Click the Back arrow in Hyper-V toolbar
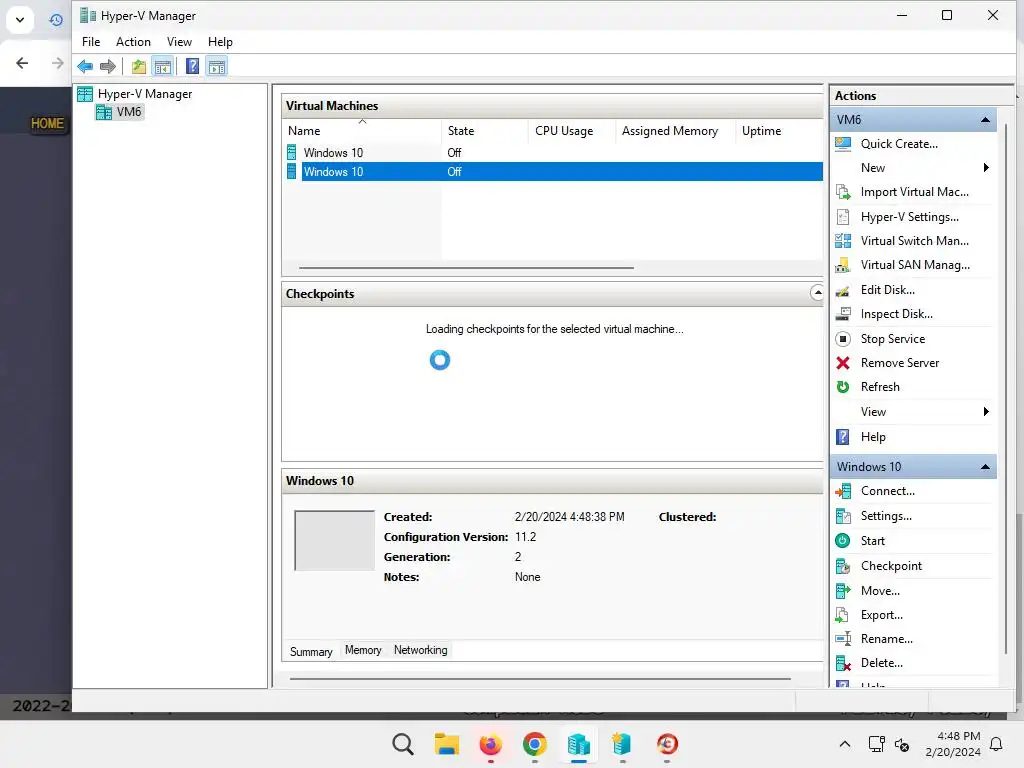This screenshot has width=1024, height=768. click(85, 66)
